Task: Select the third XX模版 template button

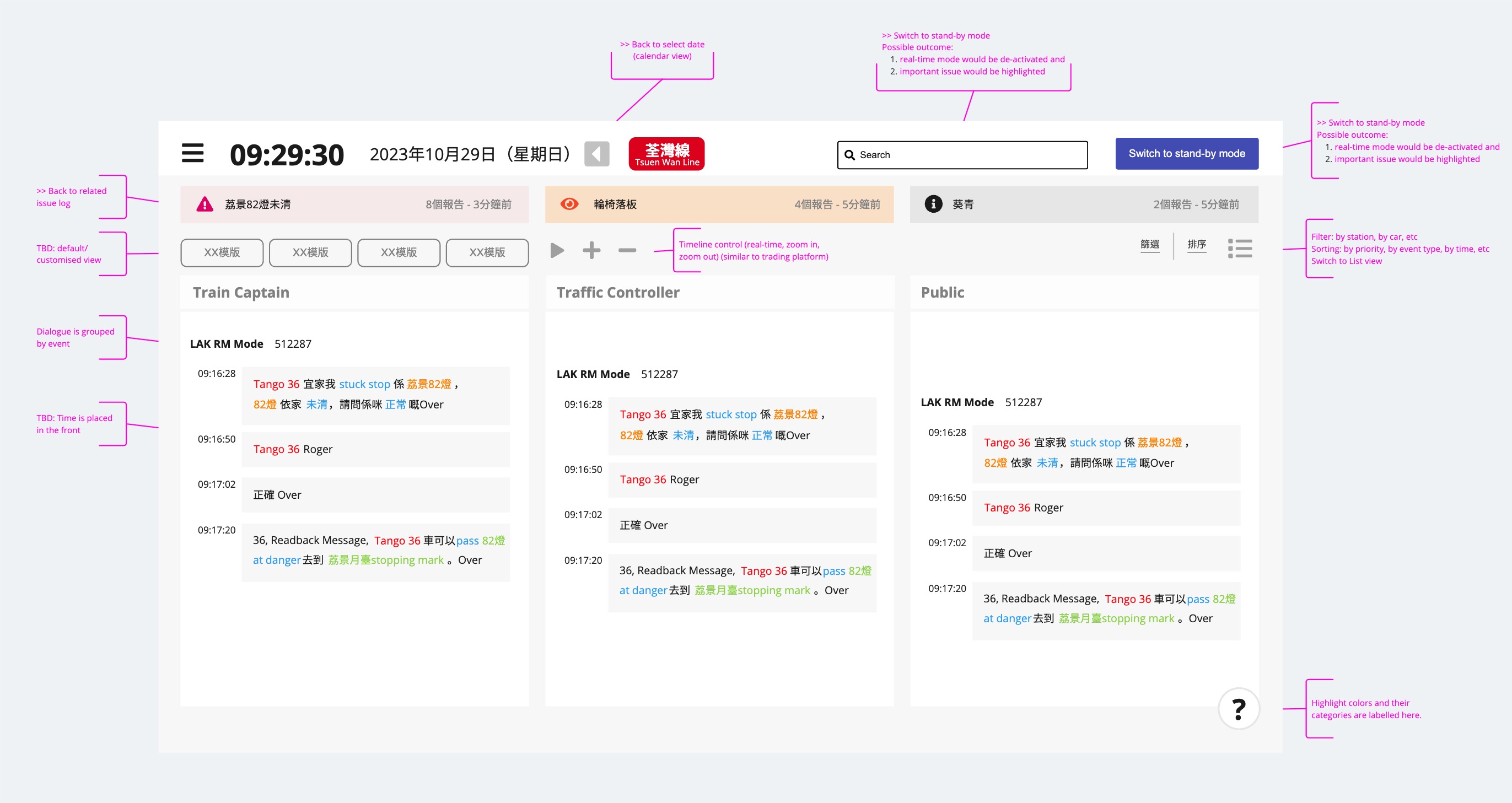Action: click(x=399, y=252)
